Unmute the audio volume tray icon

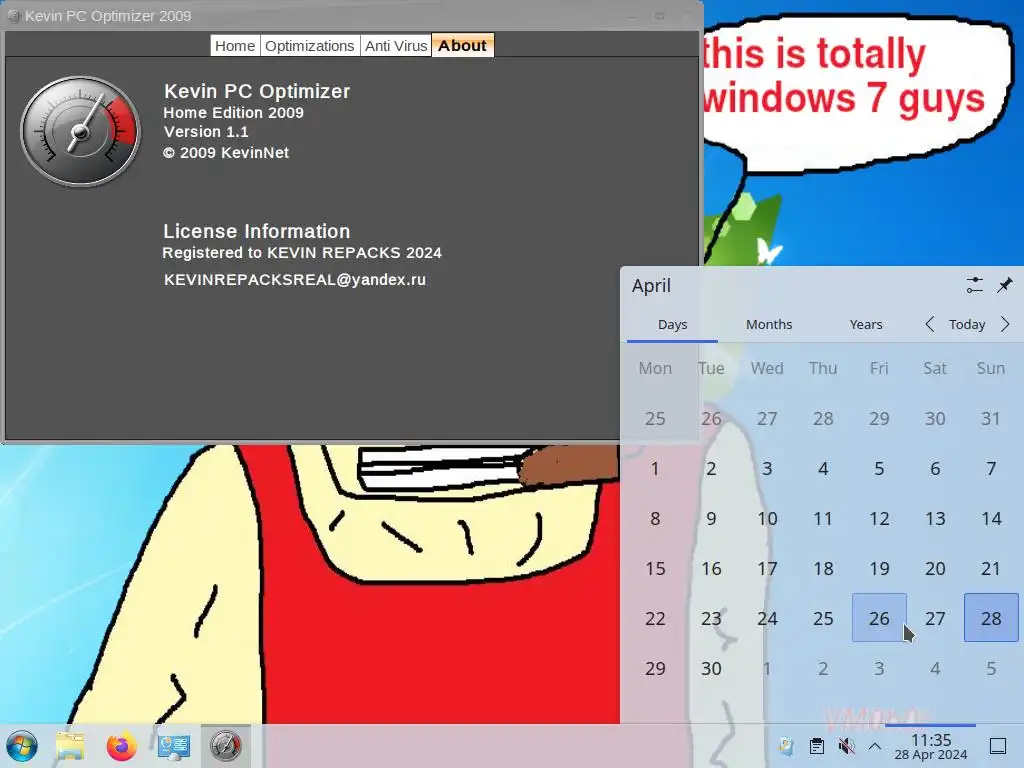click(x=846, y=746)
